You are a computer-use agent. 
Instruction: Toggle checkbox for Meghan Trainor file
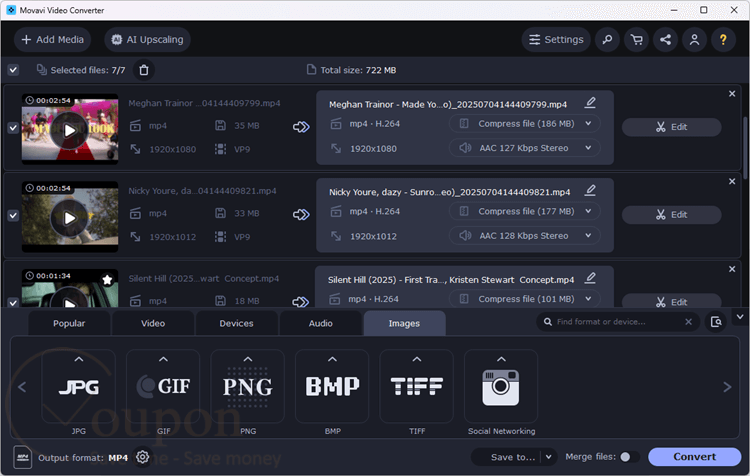pos(13,128)
